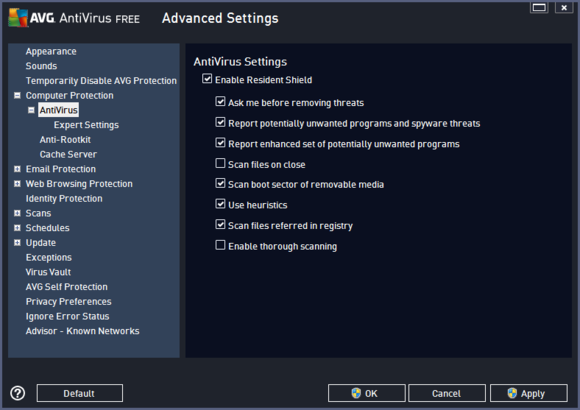Select Update in the tree

41,243
